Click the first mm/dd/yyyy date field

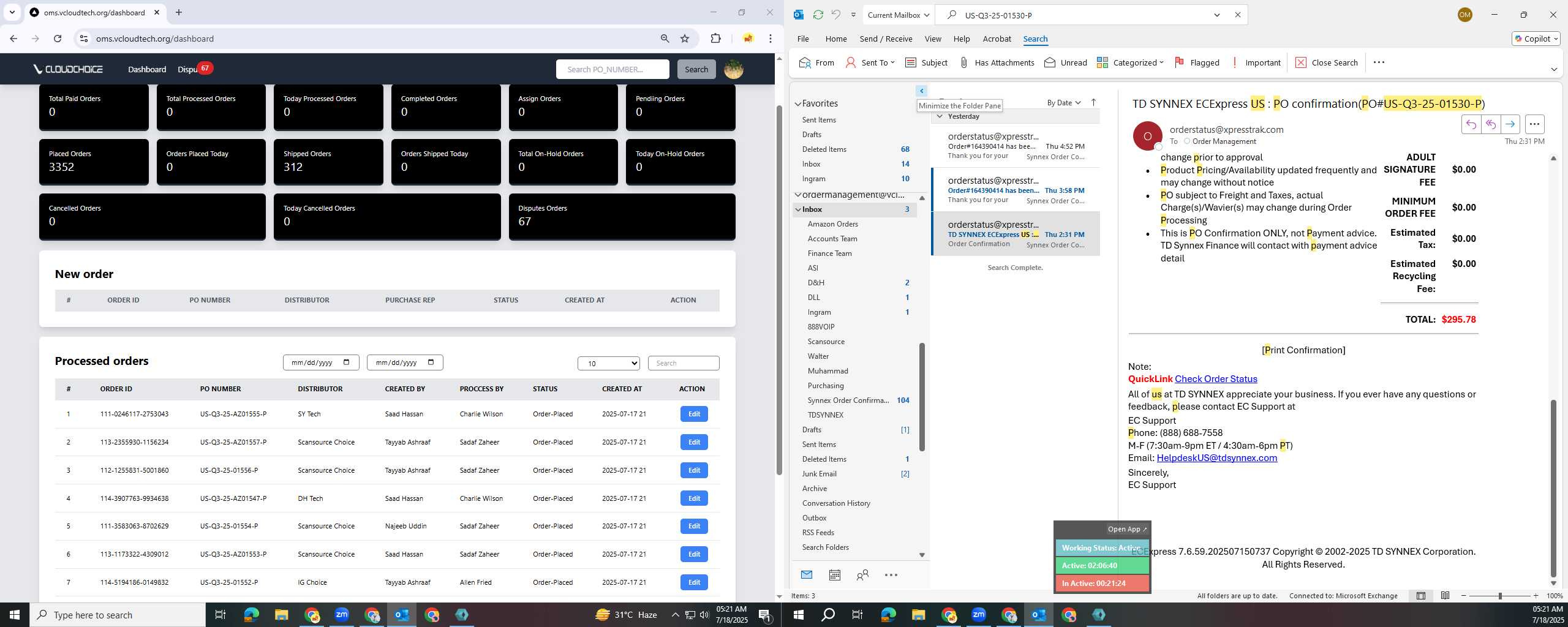[320, 362]
